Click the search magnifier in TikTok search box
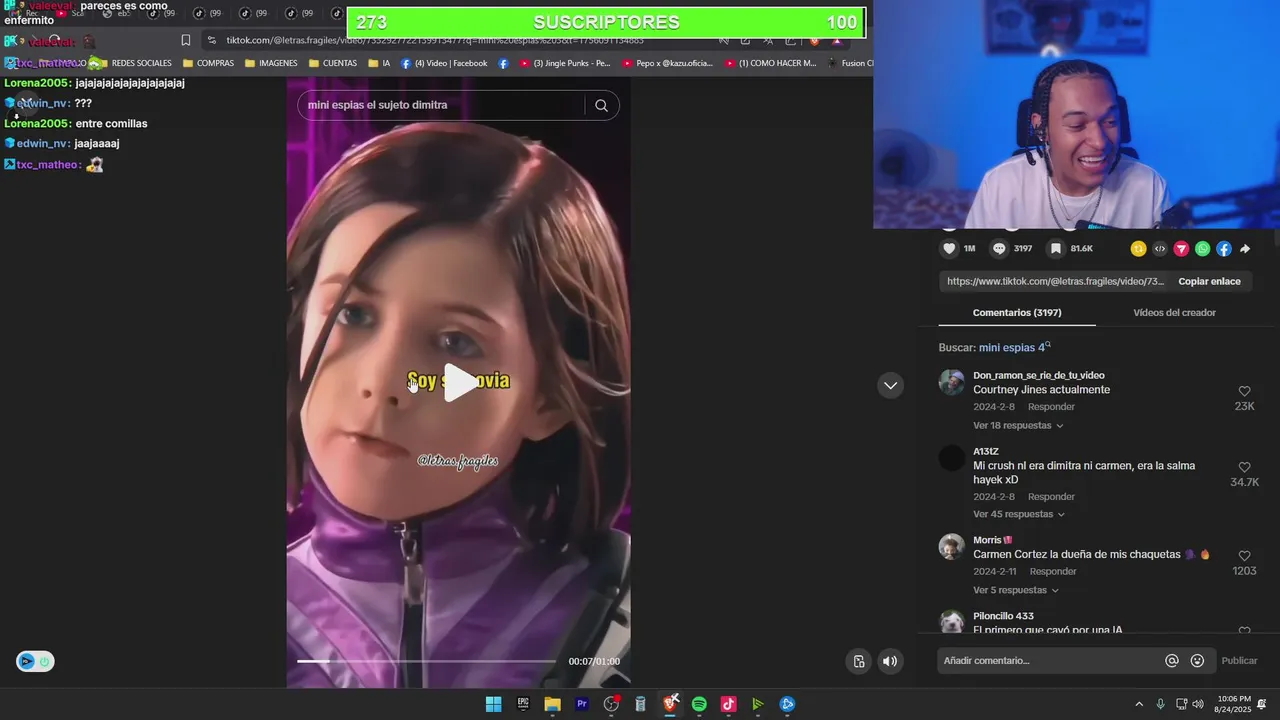This screenshot has width=1280, height=720. [601, 105]
